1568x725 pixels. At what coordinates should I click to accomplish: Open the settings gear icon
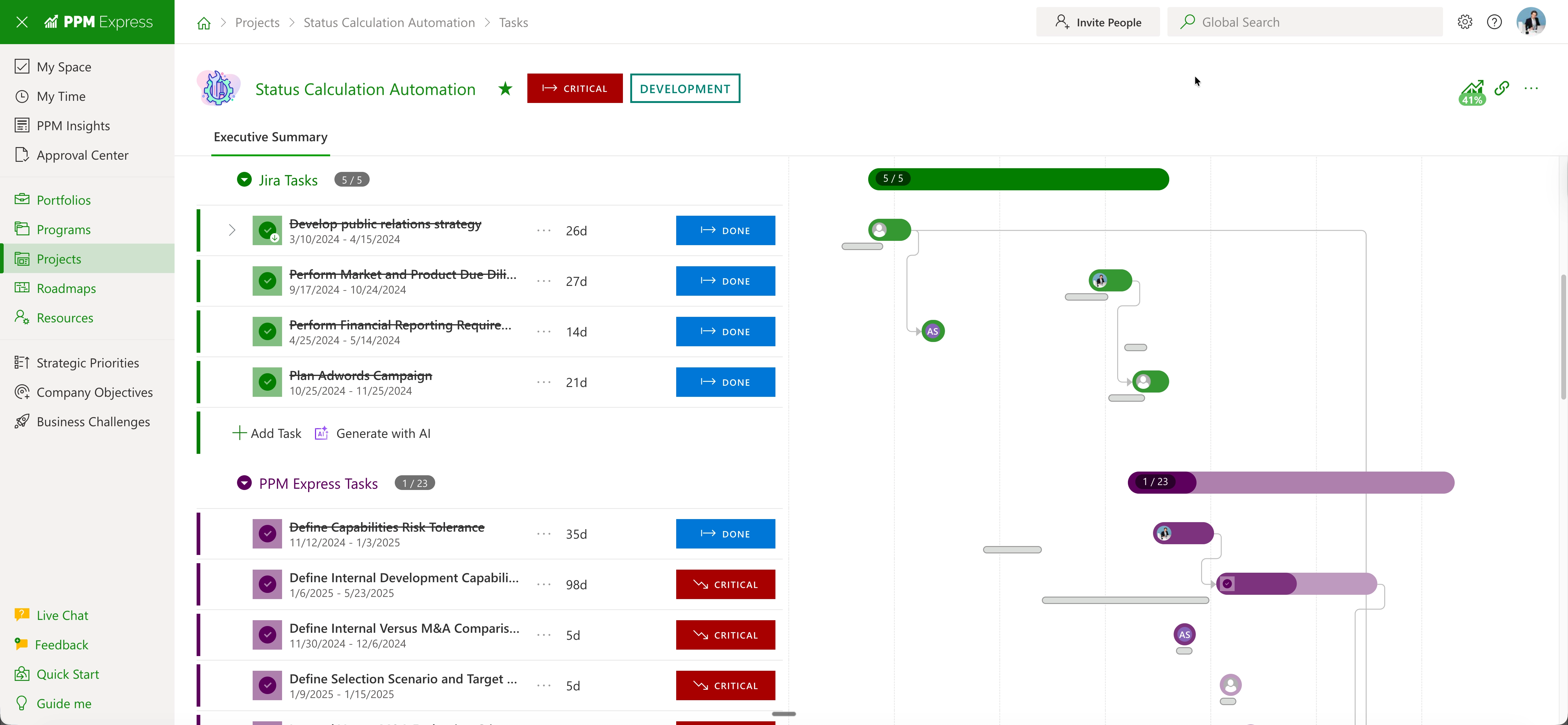pyautogui.click(x=1464, y=22)
